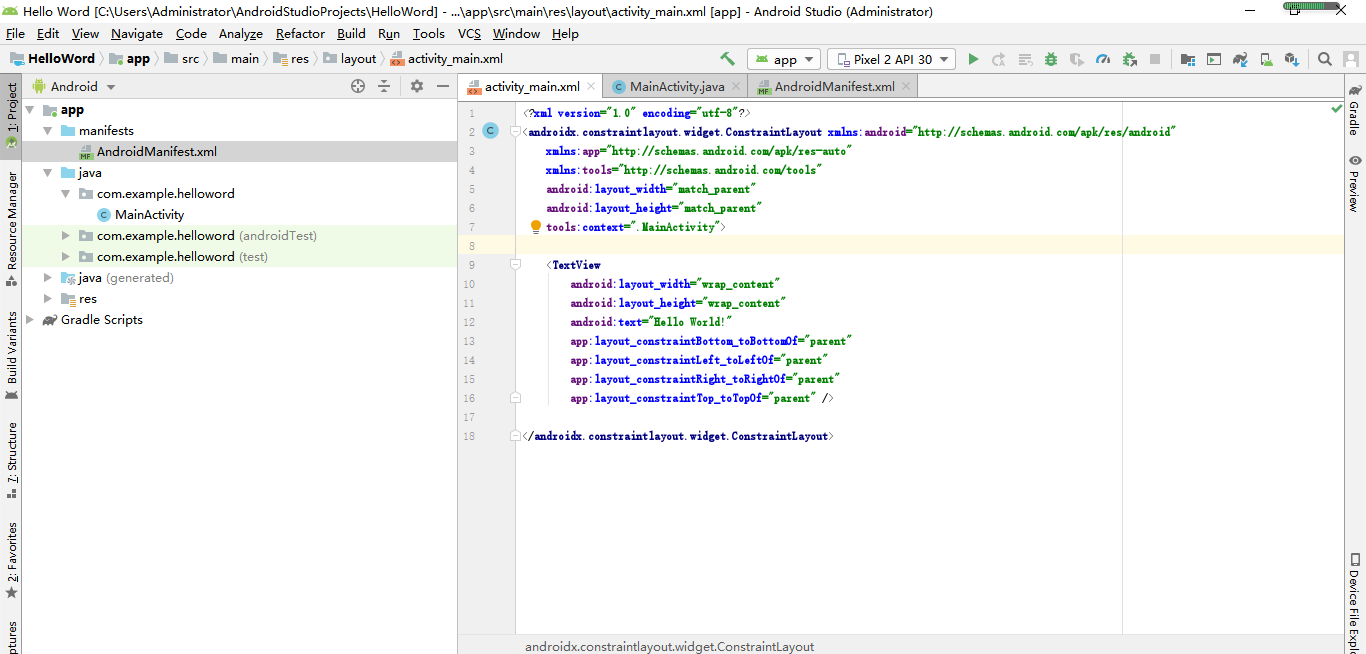
Task: Collapse the app module node arrow
Action: [x=30, y=110]
